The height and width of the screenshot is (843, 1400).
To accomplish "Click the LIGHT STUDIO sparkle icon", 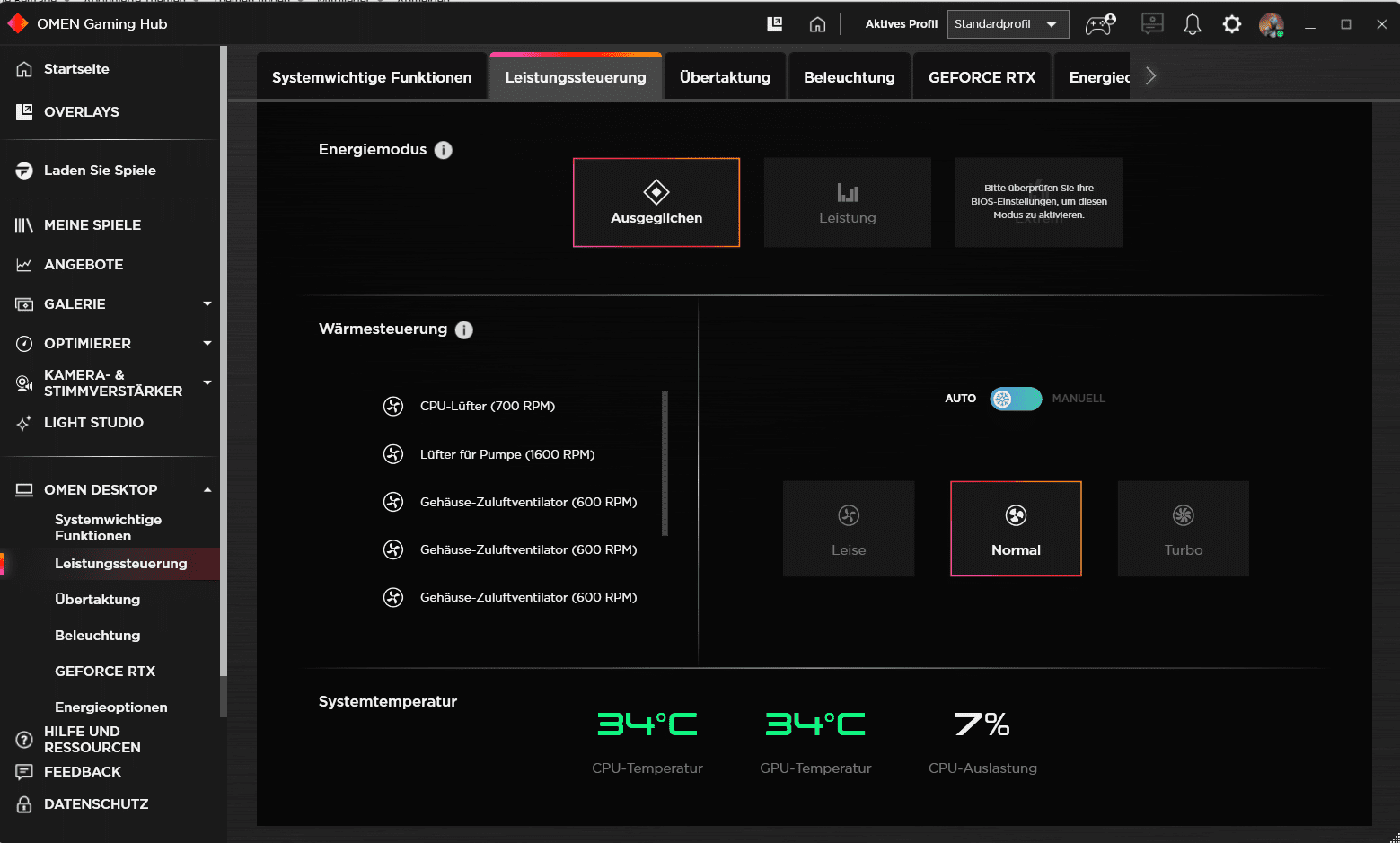I will tap(24, 423).
